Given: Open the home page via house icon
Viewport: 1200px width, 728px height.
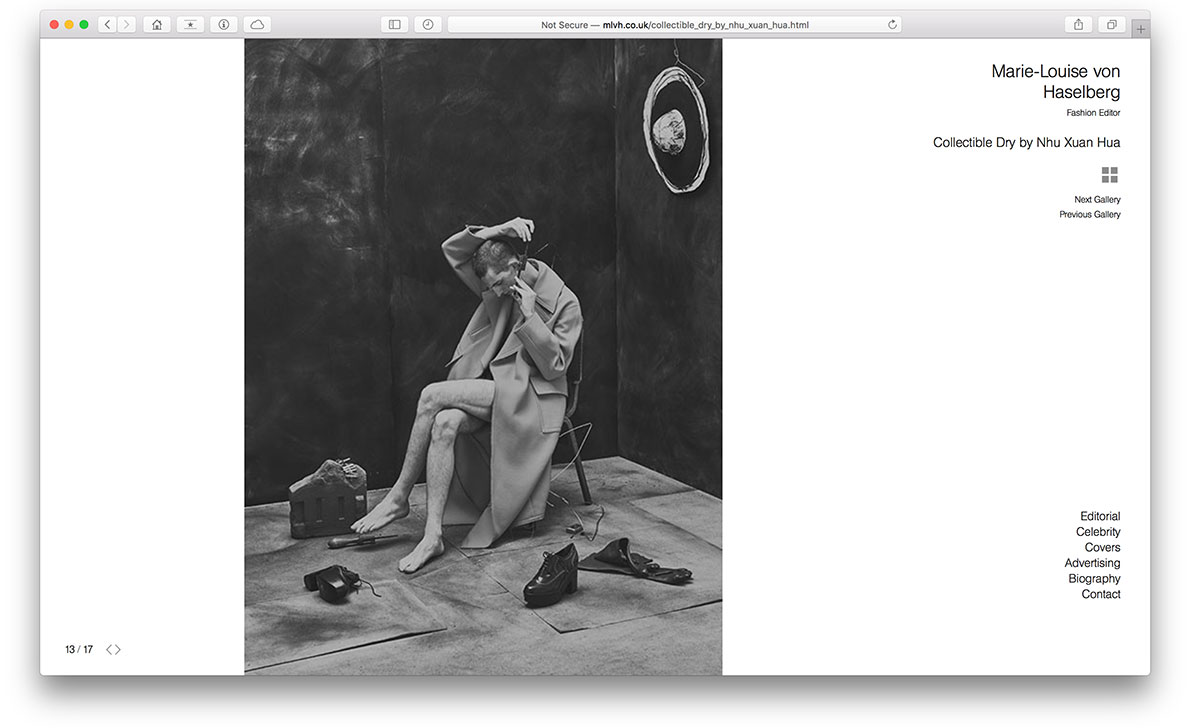Looking at the screenshot, I should click(157, 24).
